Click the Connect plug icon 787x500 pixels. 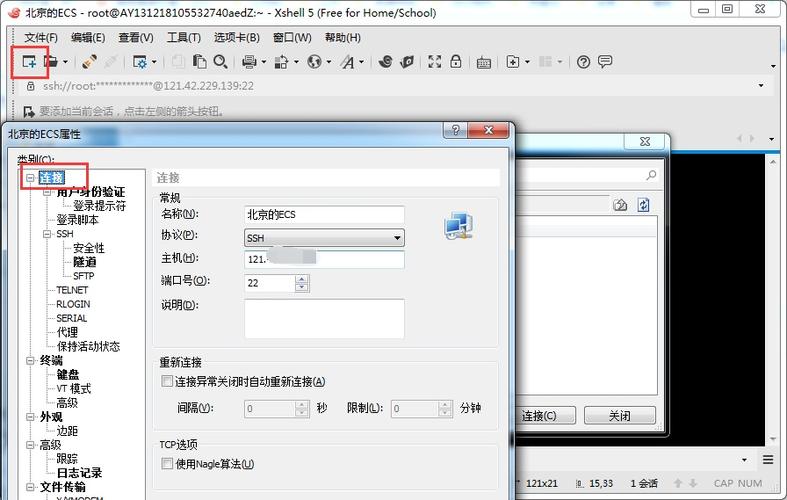[90, 62]
